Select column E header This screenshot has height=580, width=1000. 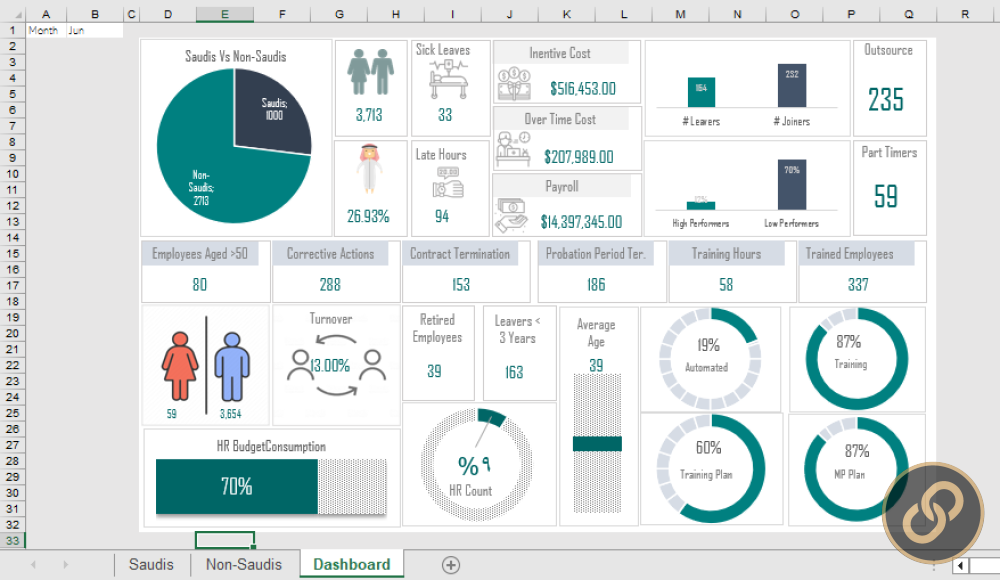tap(225, 14)
